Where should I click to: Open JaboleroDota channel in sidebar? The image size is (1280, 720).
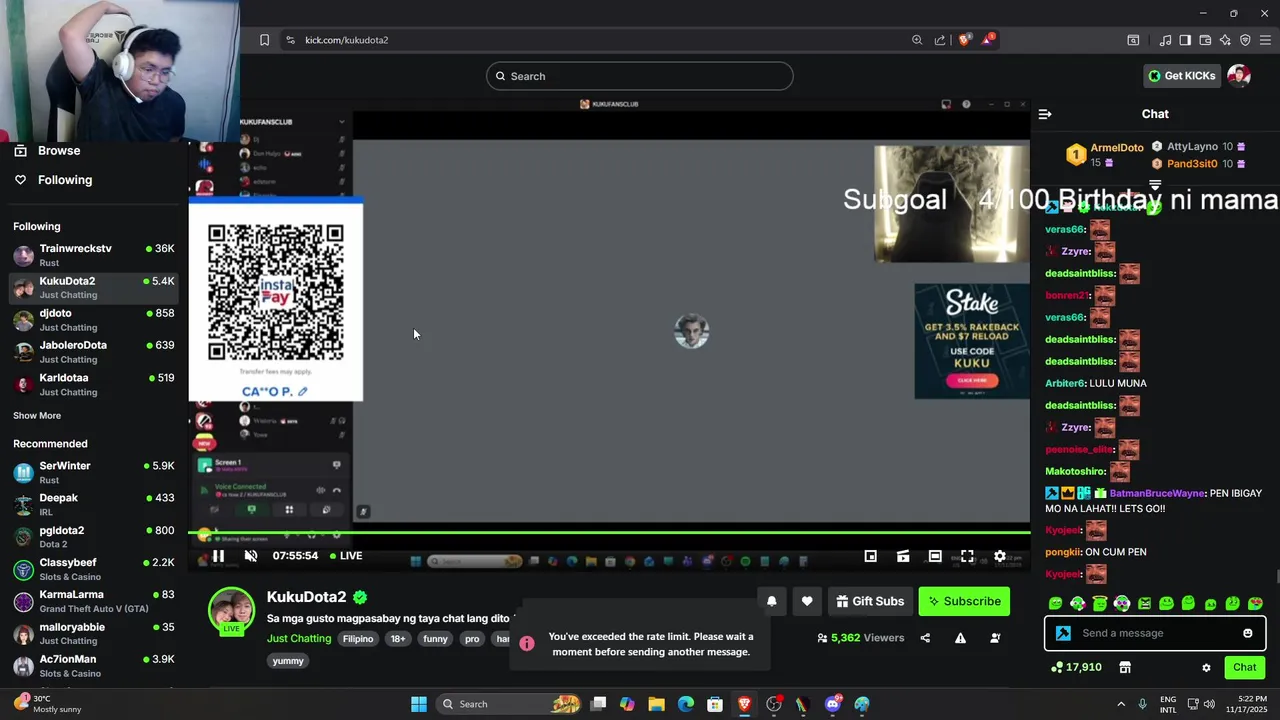pos(94,352)
